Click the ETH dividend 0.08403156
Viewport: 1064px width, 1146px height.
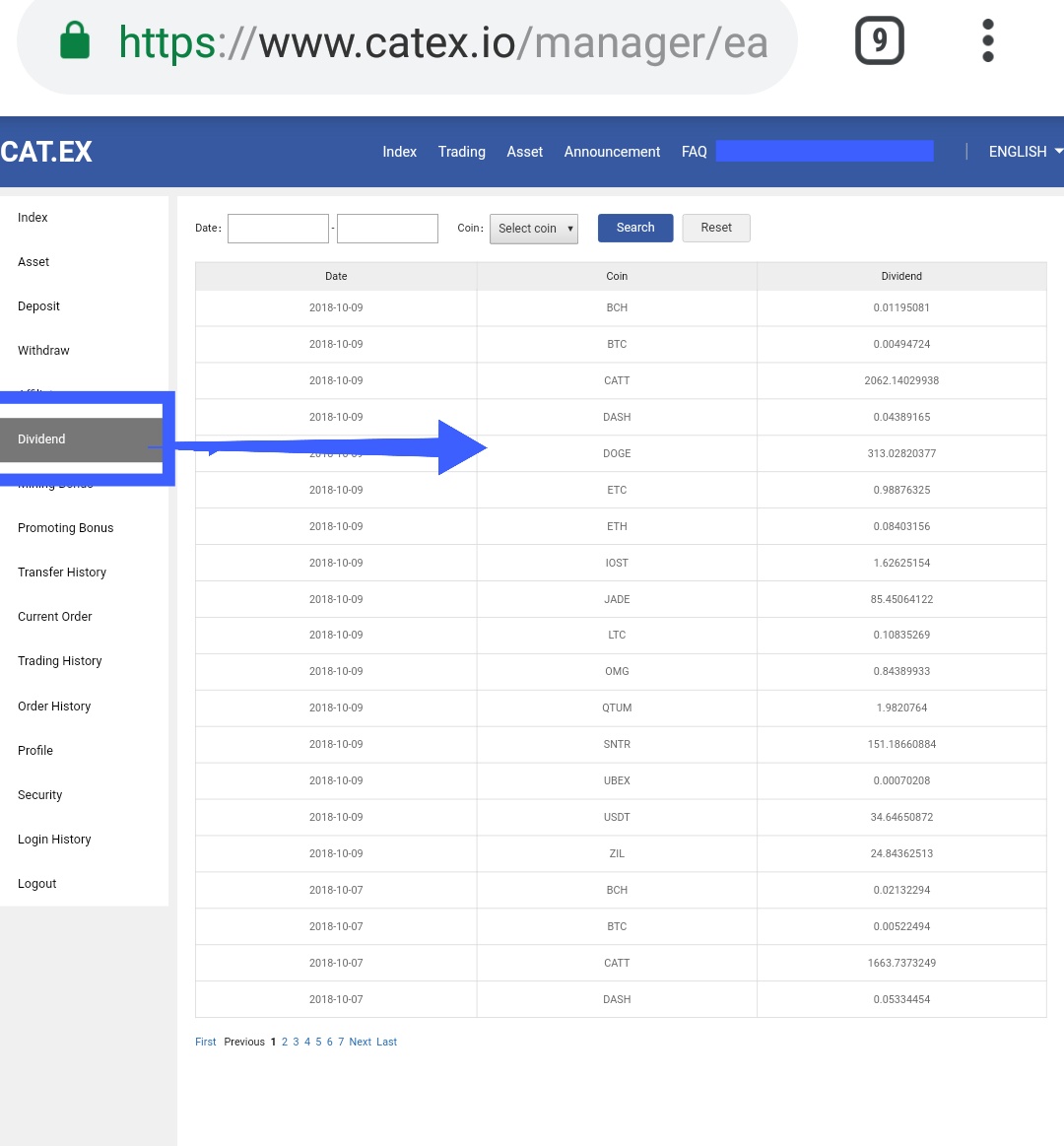(x=901, y=527)
